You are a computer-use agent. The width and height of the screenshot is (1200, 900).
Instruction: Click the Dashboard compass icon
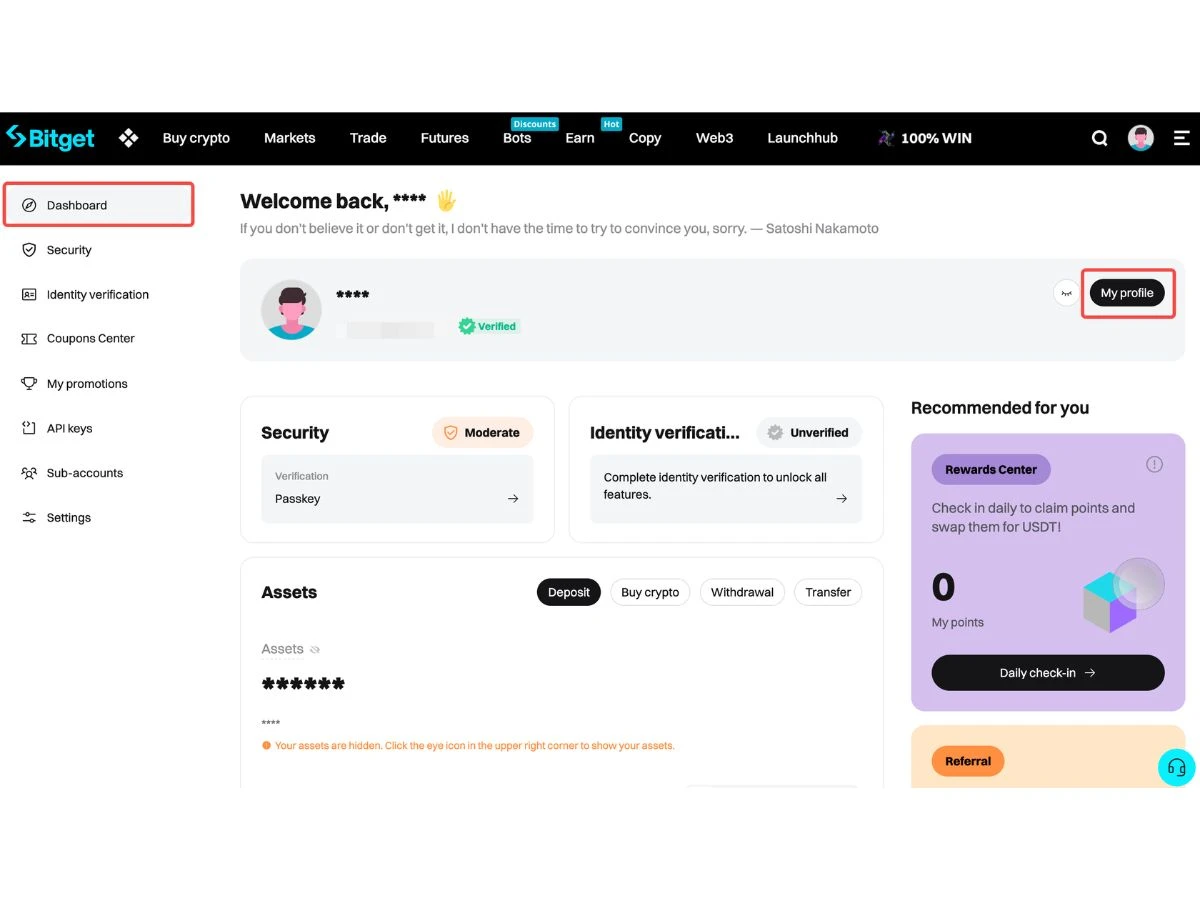click(x=29, y=205)
